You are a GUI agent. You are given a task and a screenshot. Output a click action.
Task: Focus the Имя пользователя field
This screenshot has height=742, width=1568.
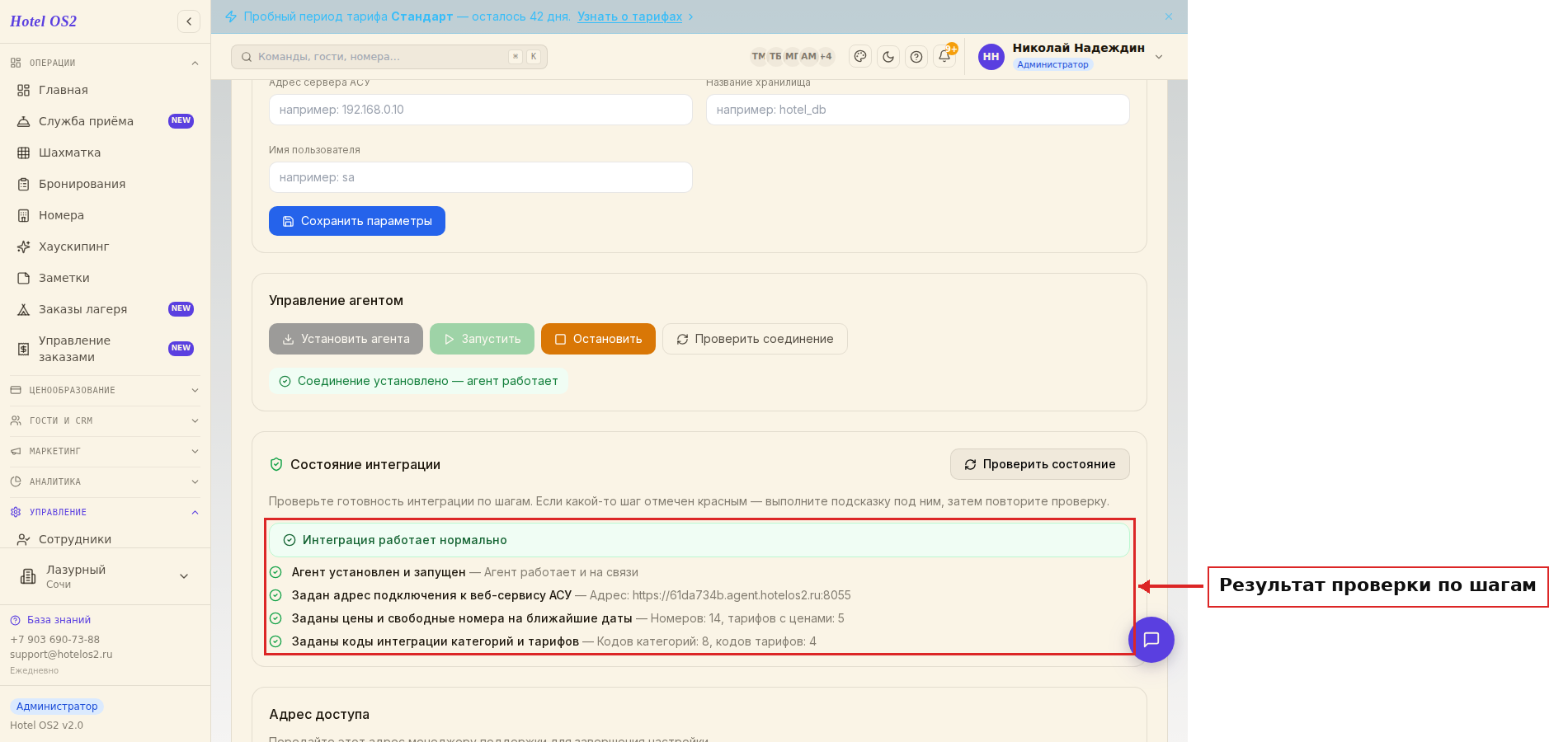click(x=480, y=177)
